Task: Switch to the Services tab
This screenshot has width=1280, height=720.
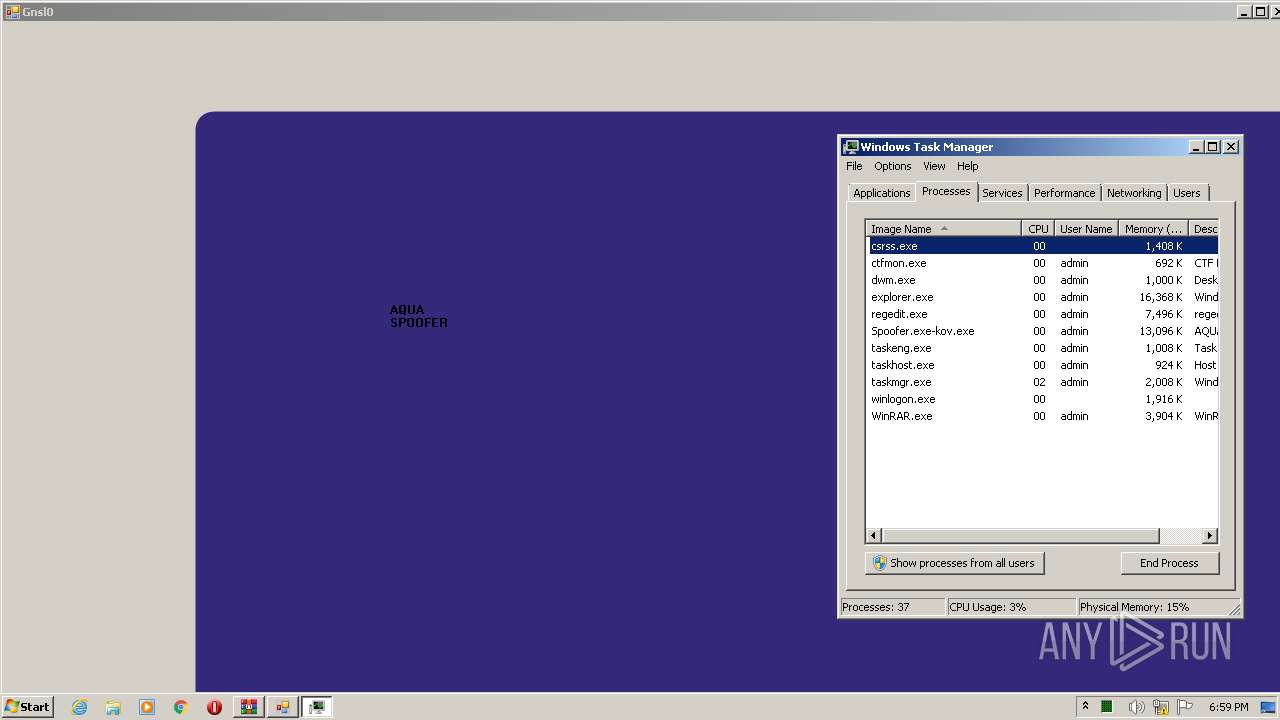Action: point(1001,193)
